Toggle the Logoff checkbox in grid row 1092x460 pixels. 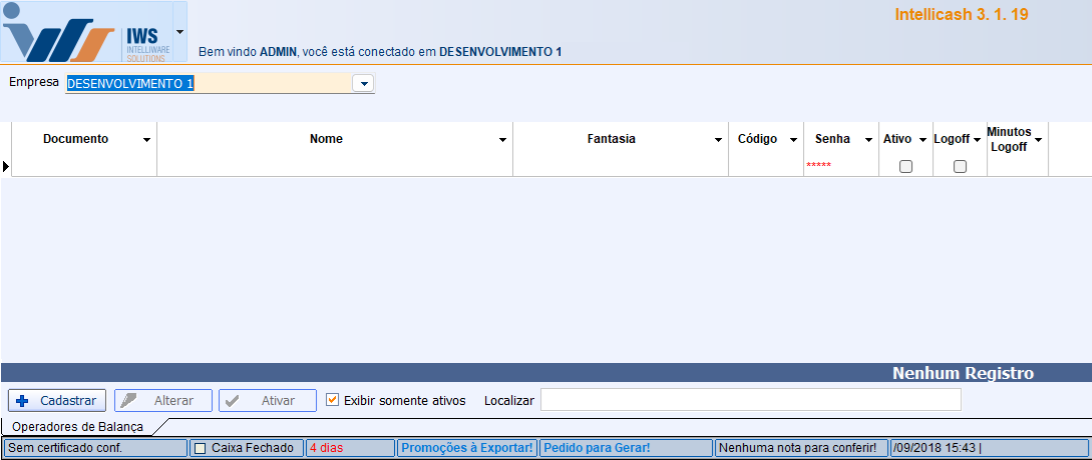960,167
